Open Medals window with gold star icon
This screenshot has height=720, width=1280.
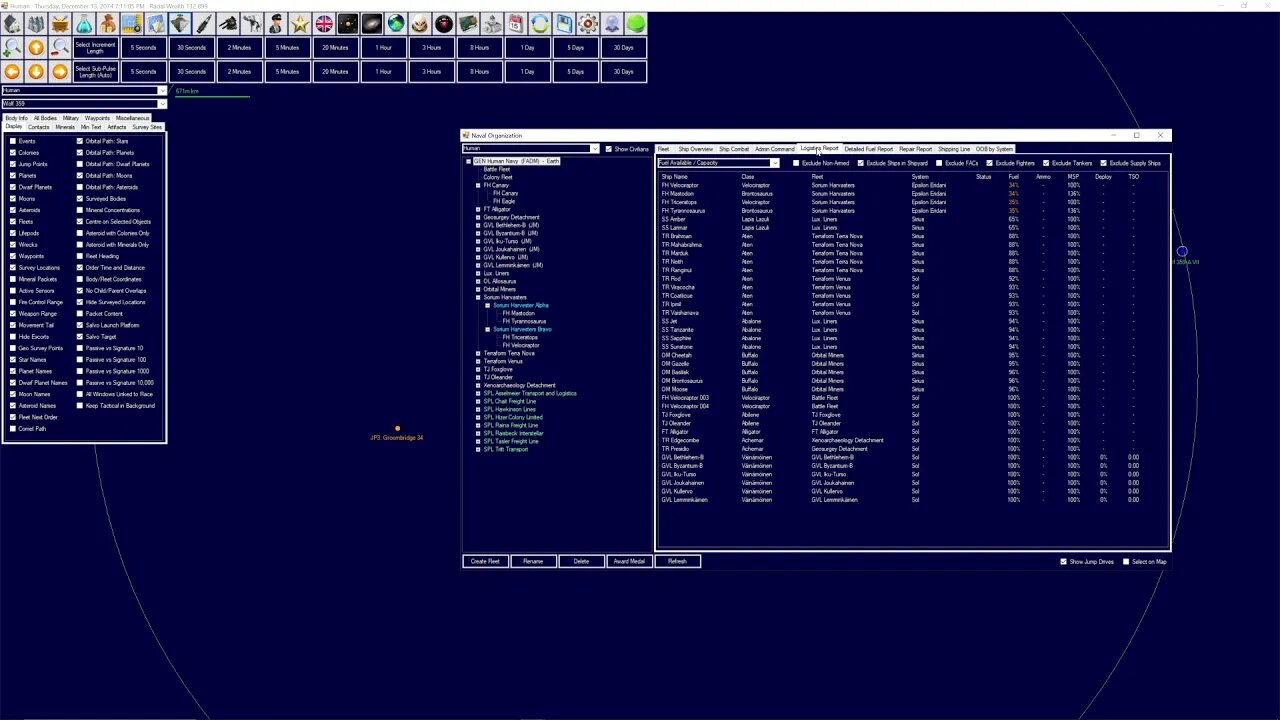pyautogui.click(x=300, y=23)
